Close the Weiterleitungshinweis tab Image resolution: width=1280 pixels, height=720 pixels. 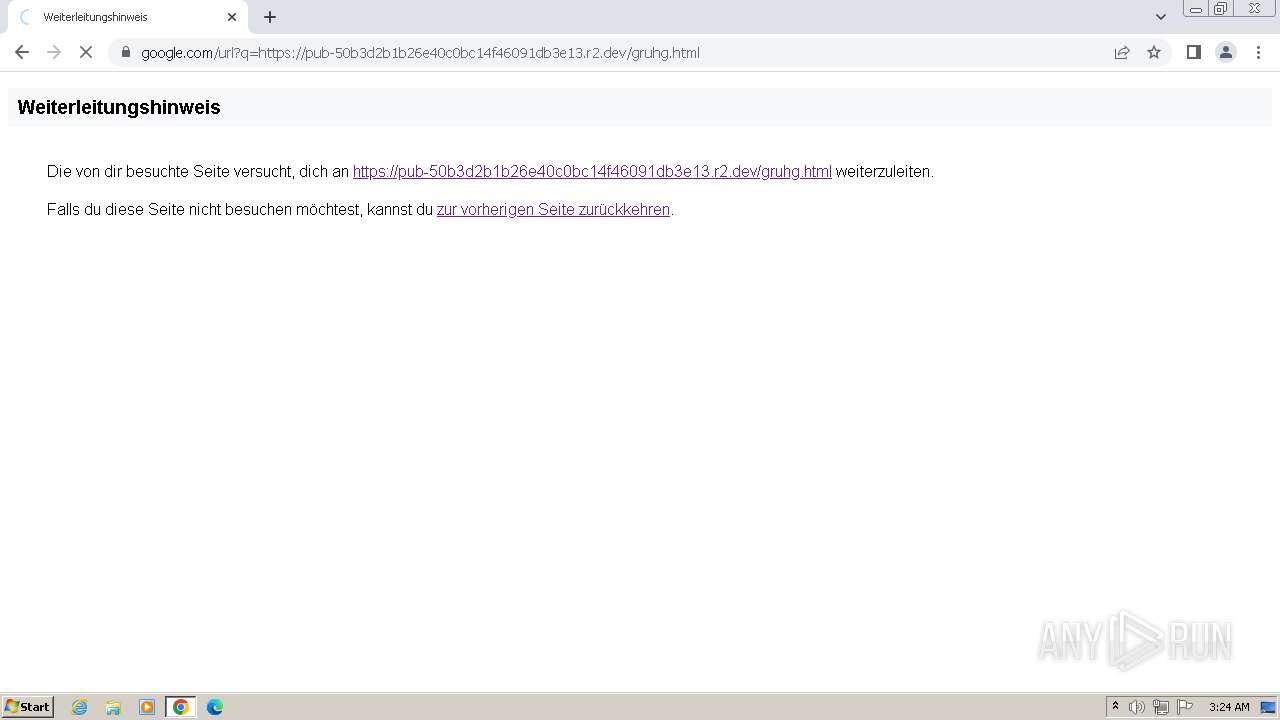pyautogui.click(x=232, y=17)
